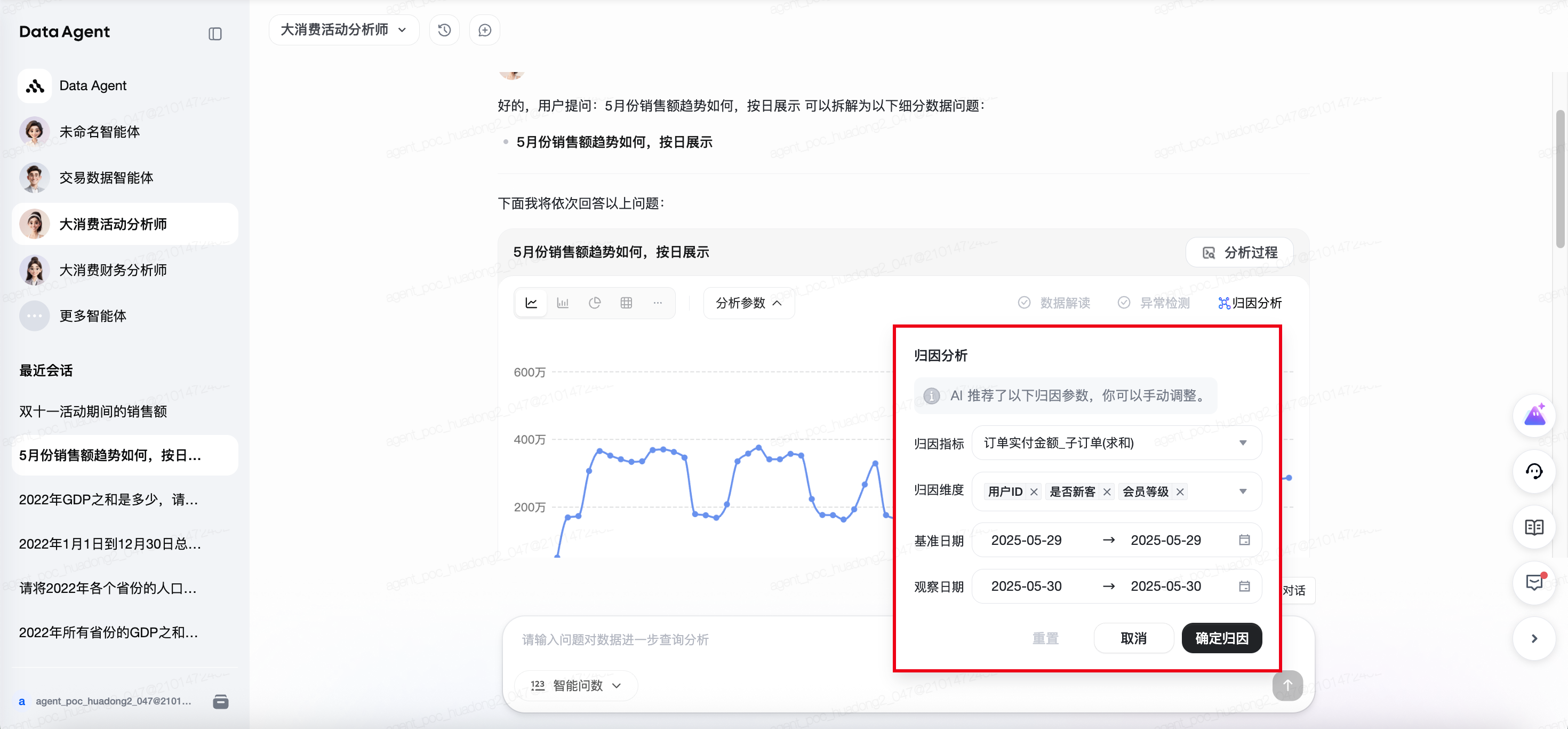Open documentation book icon

click(1534, 527)
